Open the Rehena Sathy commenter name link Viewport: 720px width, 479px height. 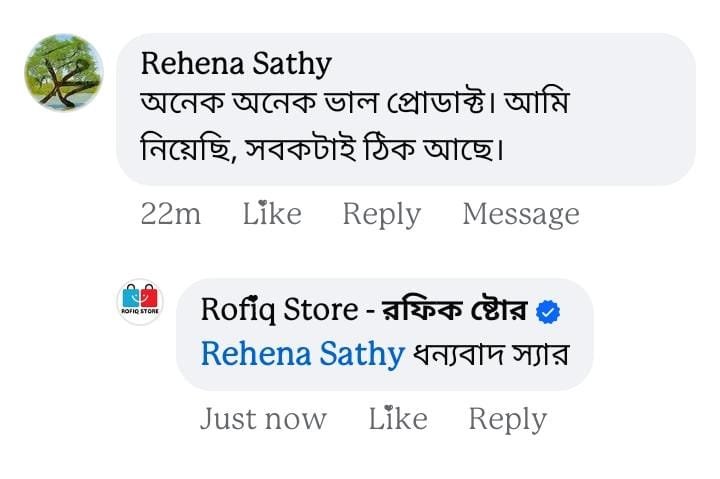[x=236, y=64]
